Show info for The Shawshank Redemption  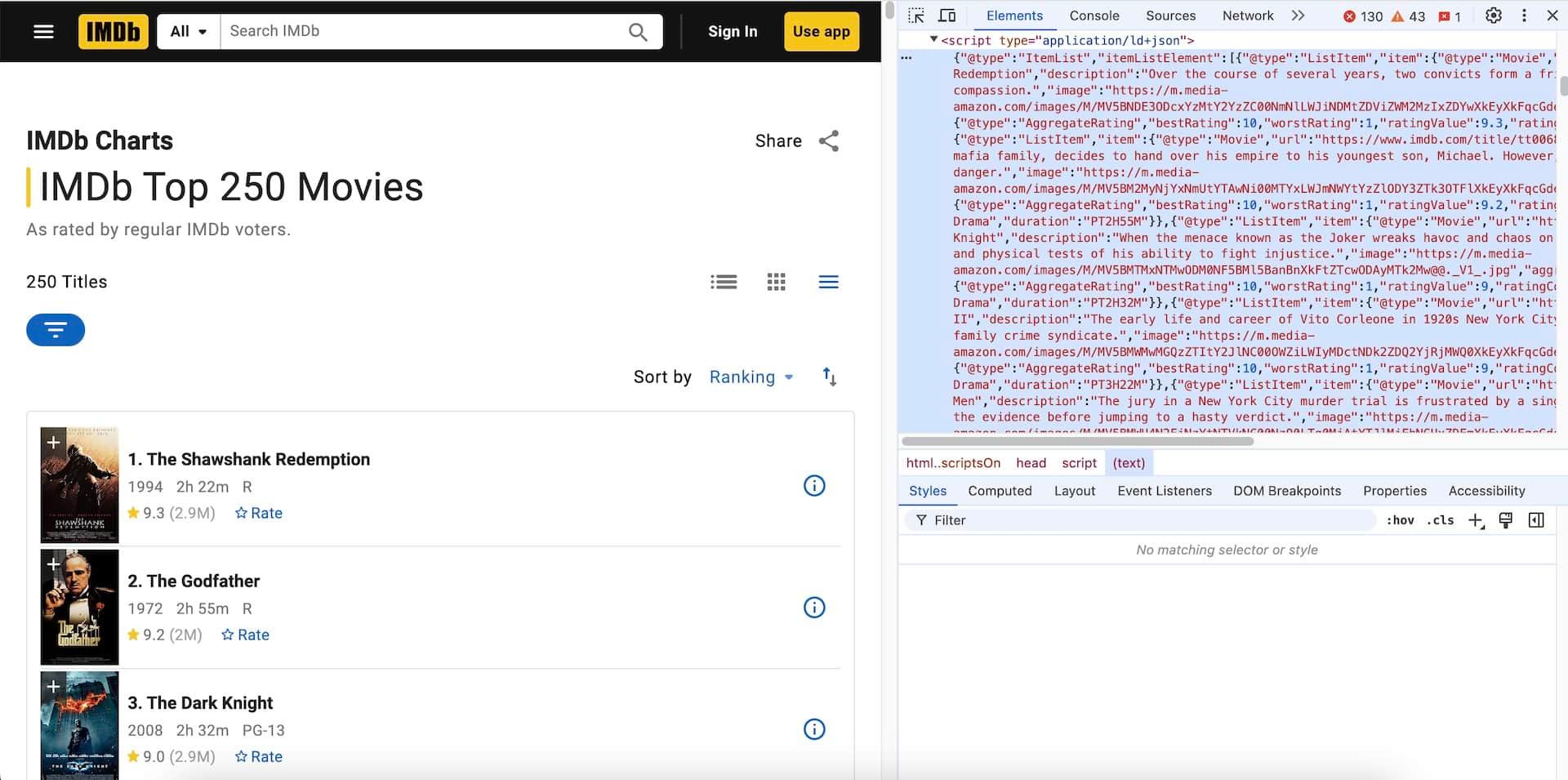click(814, 485)
